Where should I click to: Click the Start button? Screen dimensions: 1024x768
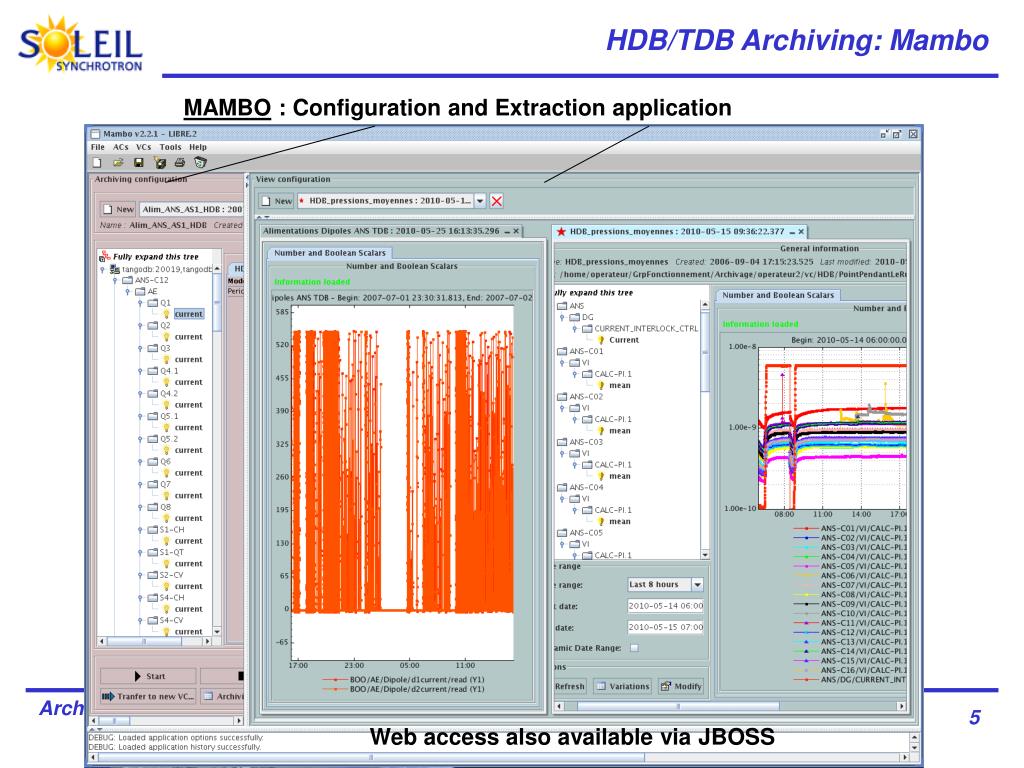pos(148,676)
